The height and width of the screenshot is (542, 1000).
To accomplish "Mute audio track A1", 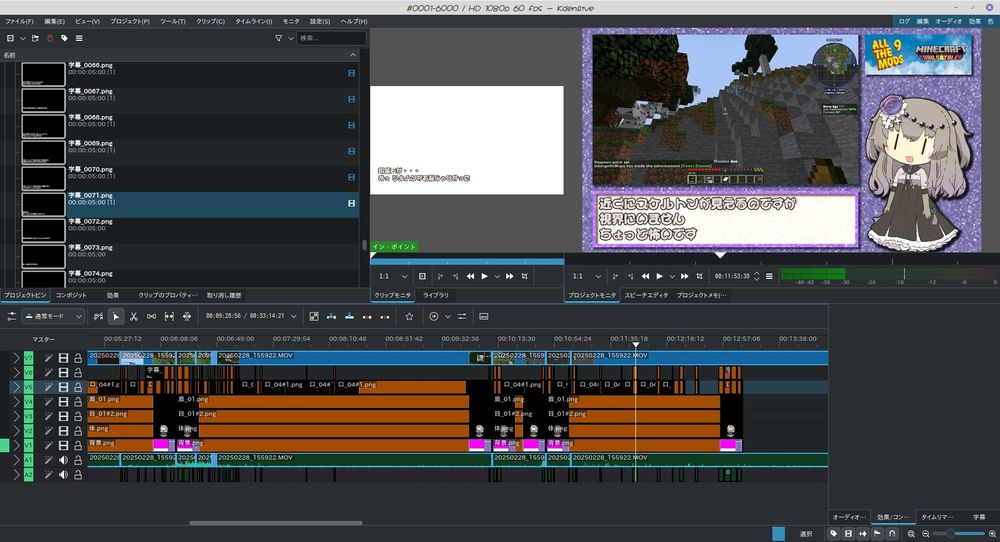I will pos(63,459).
